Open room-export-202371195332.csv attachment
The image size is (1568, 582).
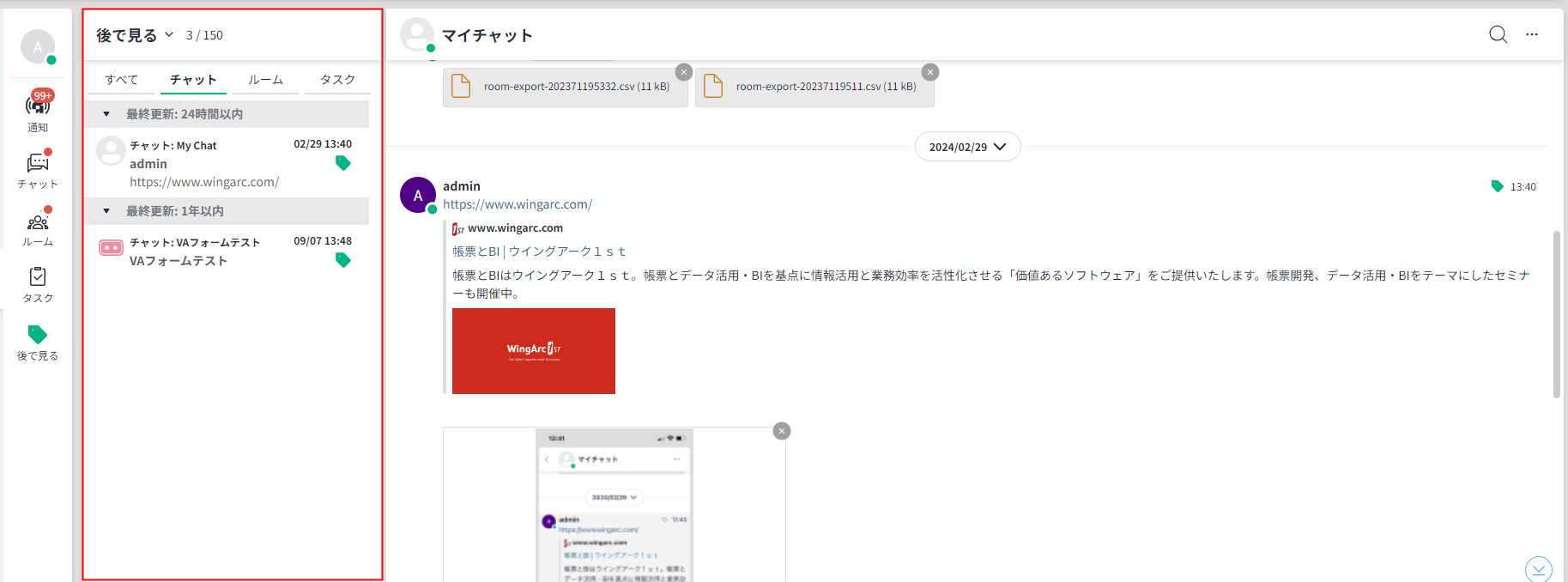pyautogui.click(x=566, y=87)
